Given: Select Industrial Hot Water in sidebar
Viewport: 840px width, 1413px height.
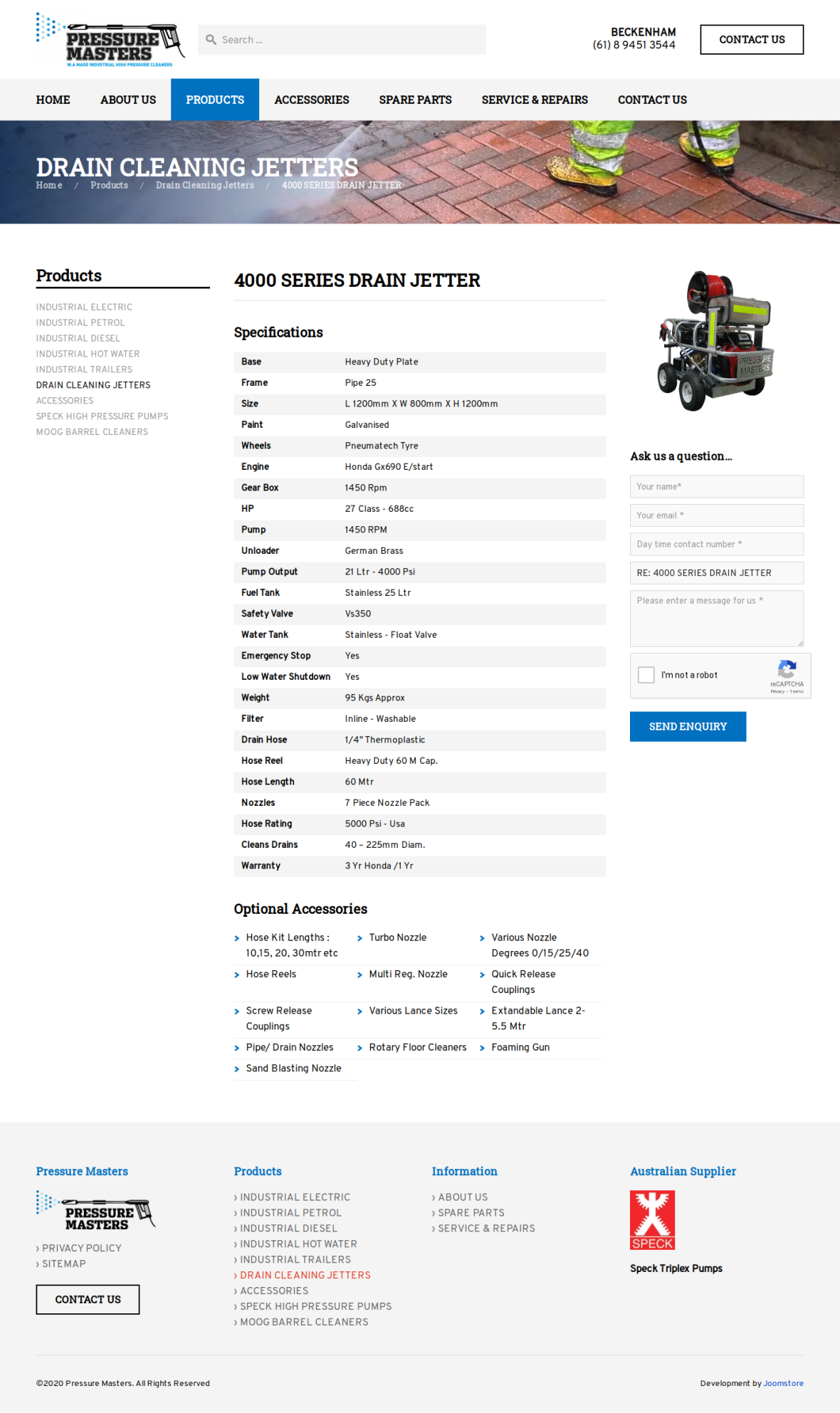Looking at the screenshot, I should 88,354.
